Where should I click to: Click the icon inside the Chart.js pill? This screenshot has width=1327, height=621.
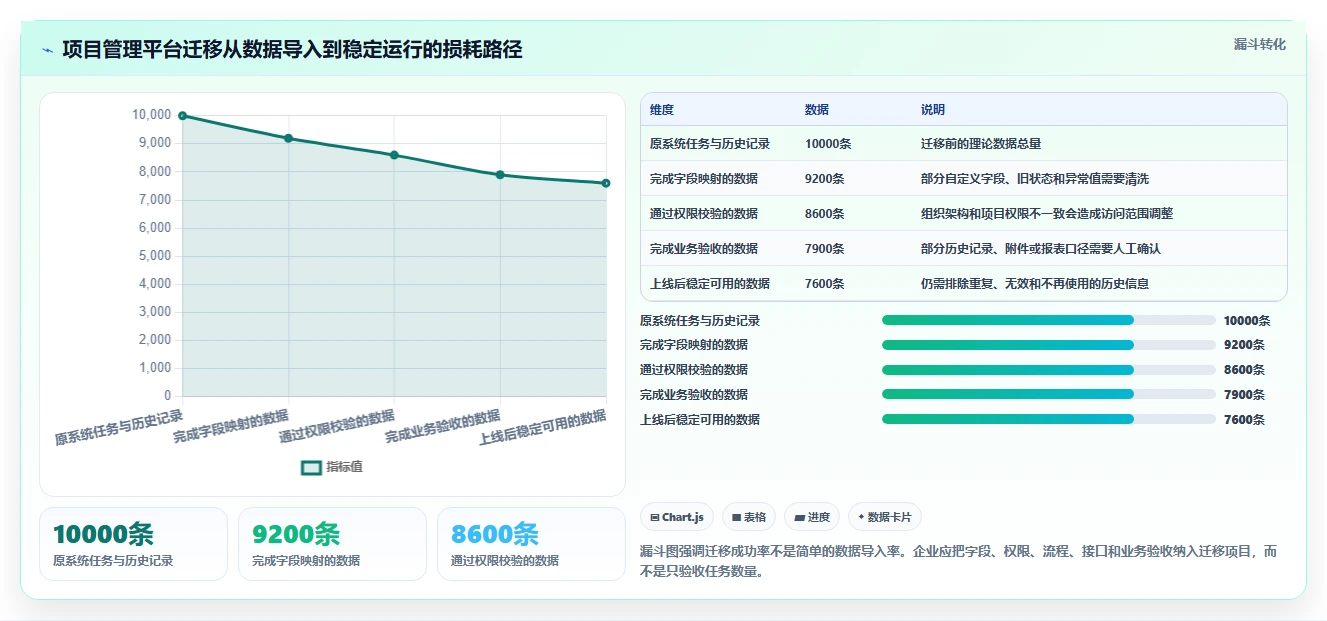click(x=654, y=518)
